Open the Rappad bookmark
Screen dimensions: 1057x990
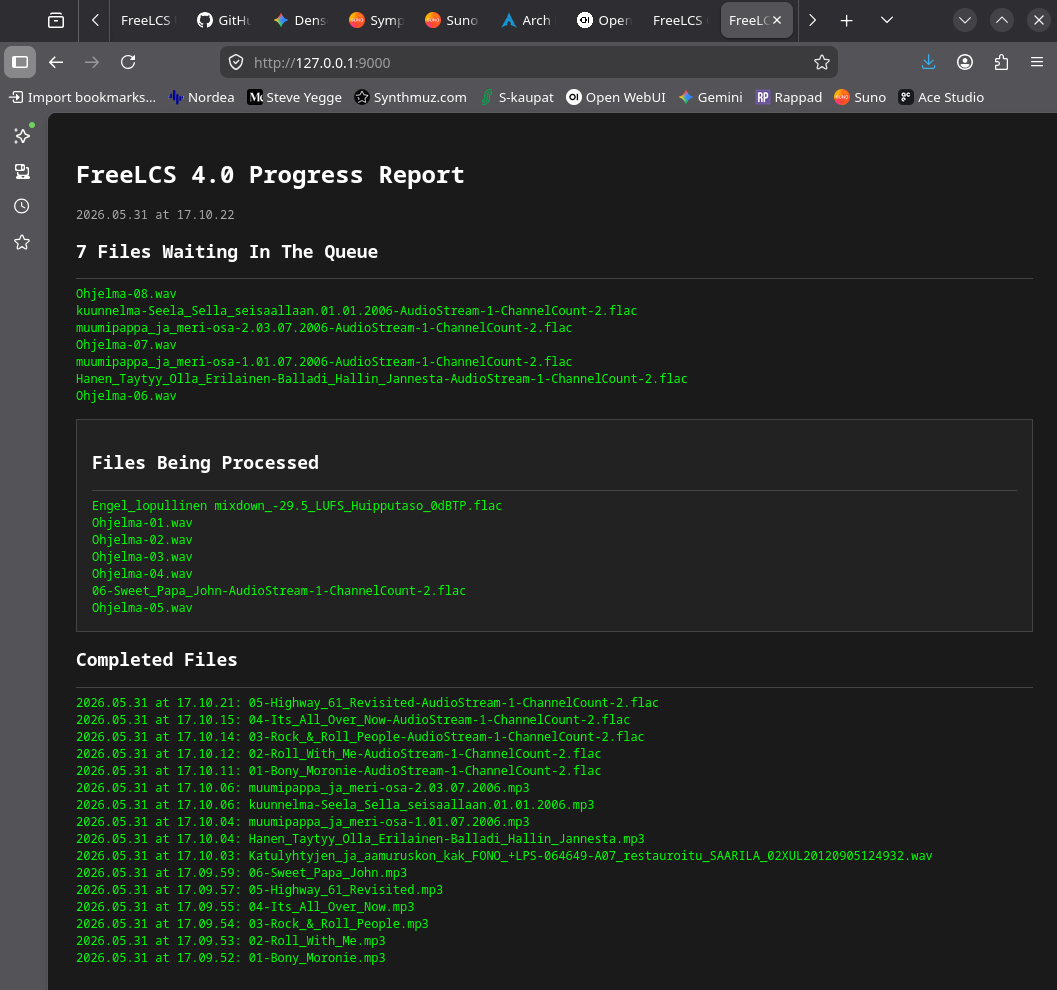(x=789, y=98)
